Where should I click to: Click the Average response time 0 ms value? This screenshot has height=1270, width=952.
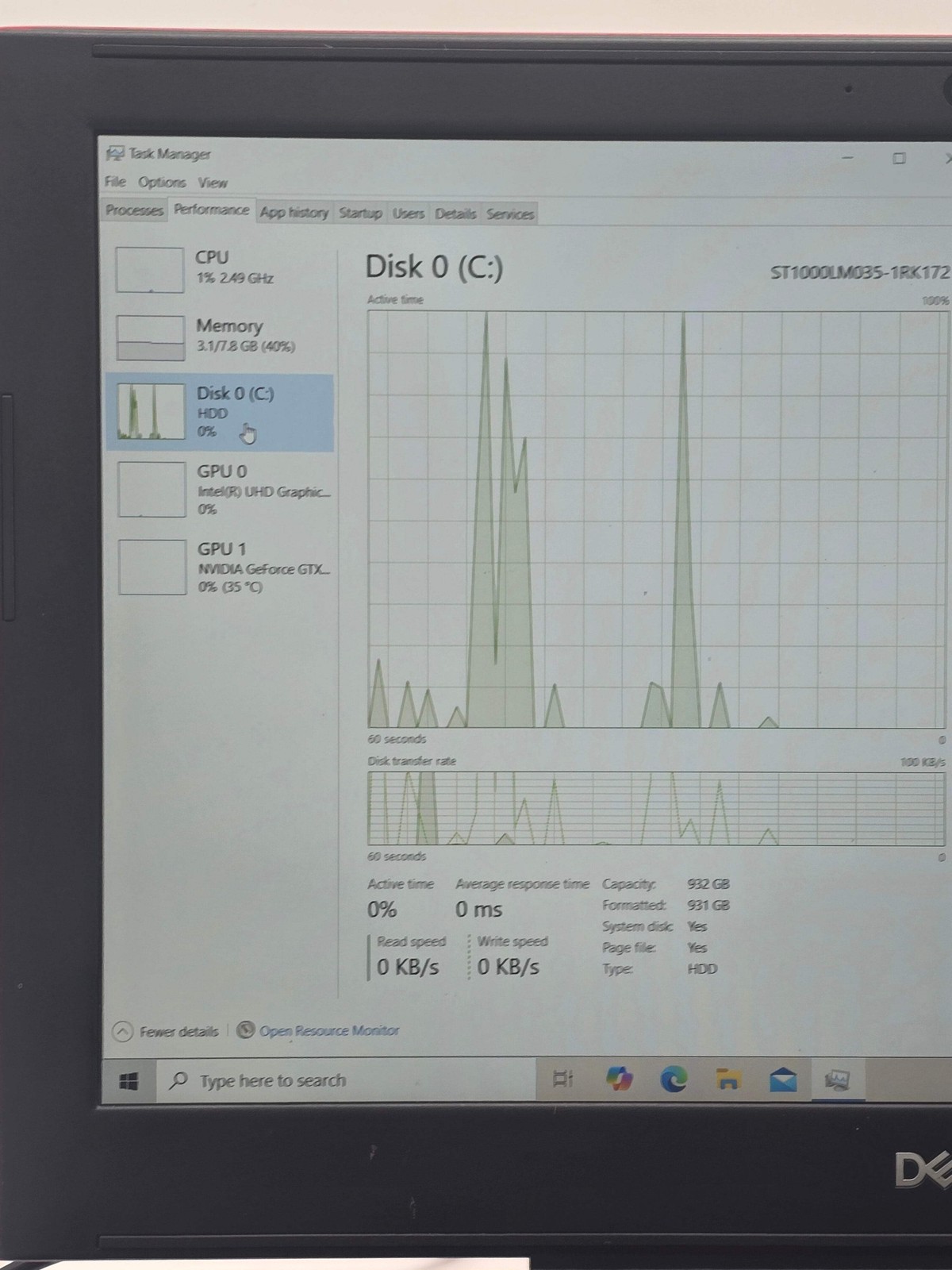(x=478, y=910)
